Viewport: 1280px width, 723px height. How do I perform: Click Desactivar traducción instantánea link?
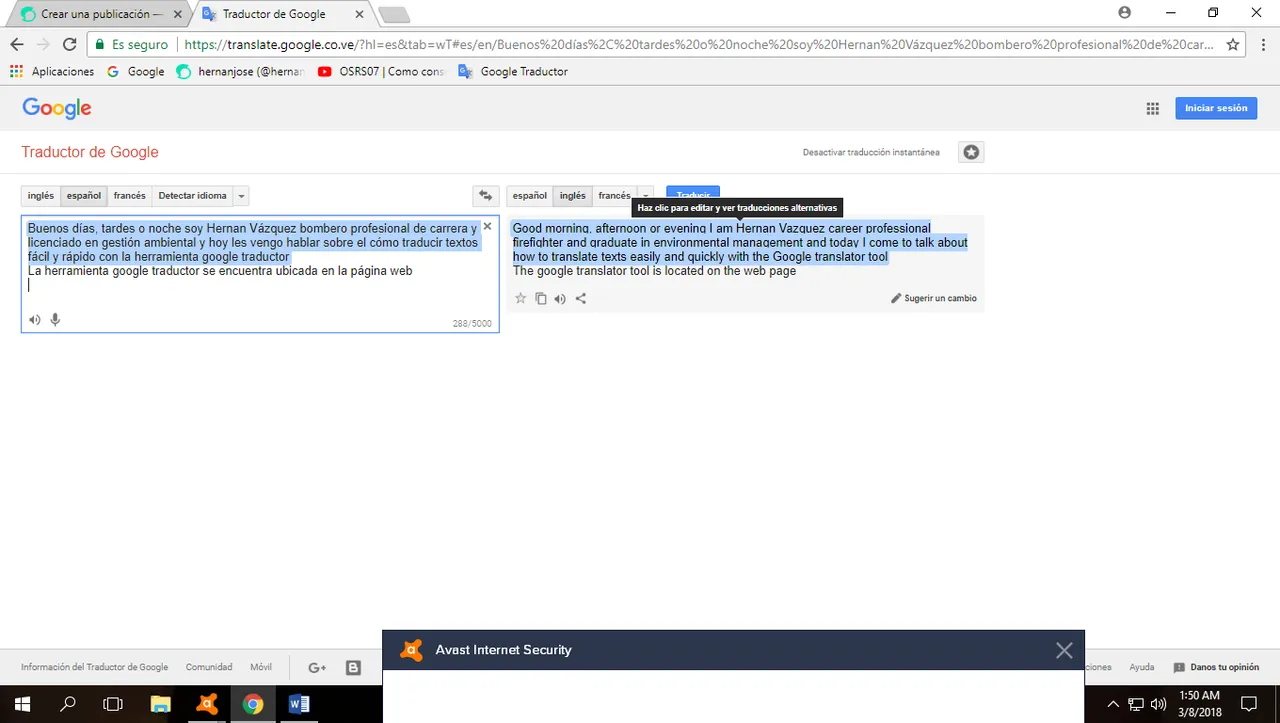[x=871, y=152]
